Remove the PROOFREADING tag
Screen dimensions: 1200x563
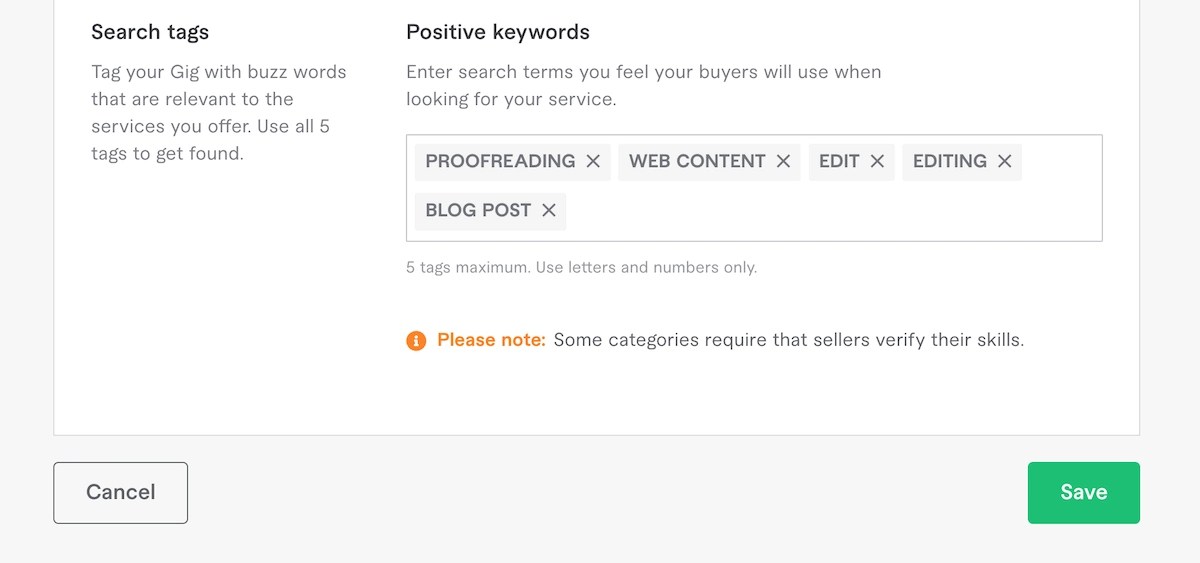pos(593,161)
